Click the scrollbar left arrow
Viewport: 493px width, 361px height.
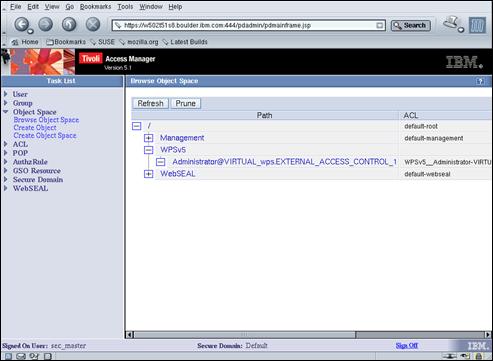[x=130, y=334]
